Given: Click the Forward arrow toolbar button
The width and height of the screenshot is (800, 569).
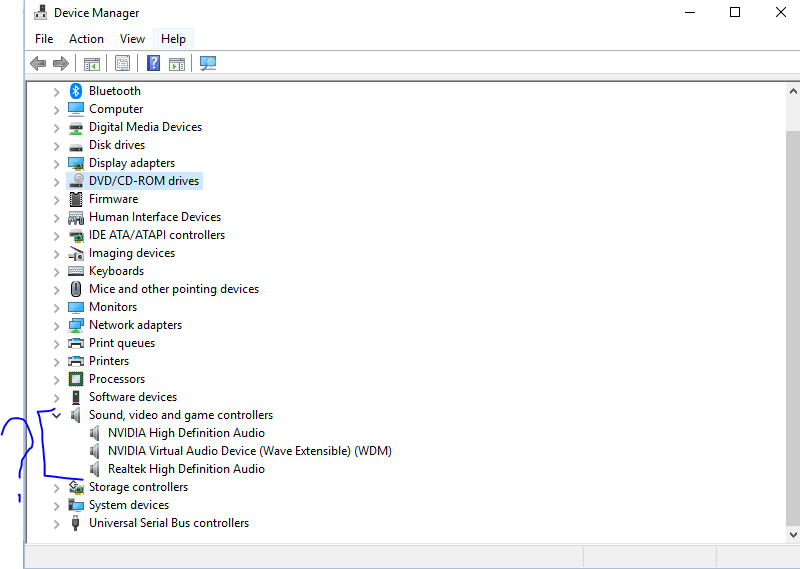Looking at the screenshot, I should click(61, 63).
